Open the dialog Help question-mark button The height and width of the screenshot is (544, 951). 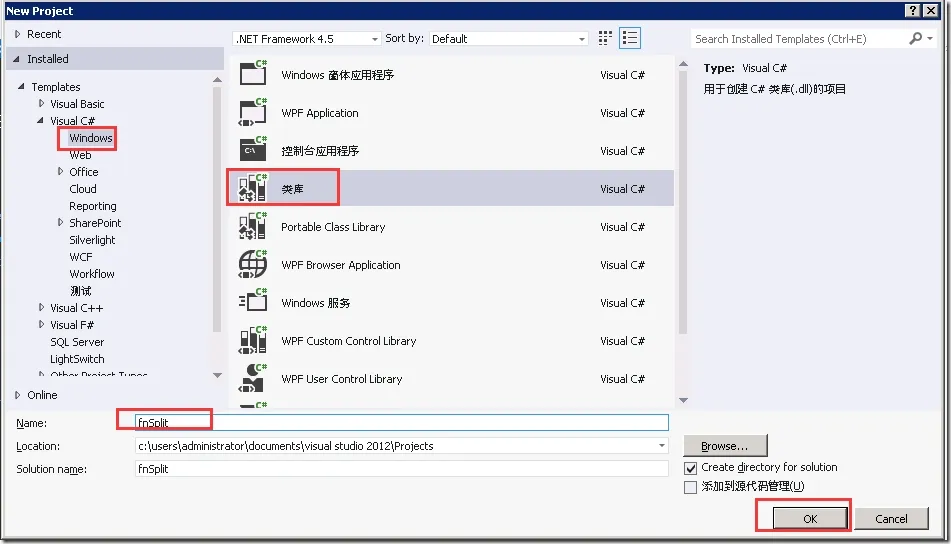coord(912,10)
